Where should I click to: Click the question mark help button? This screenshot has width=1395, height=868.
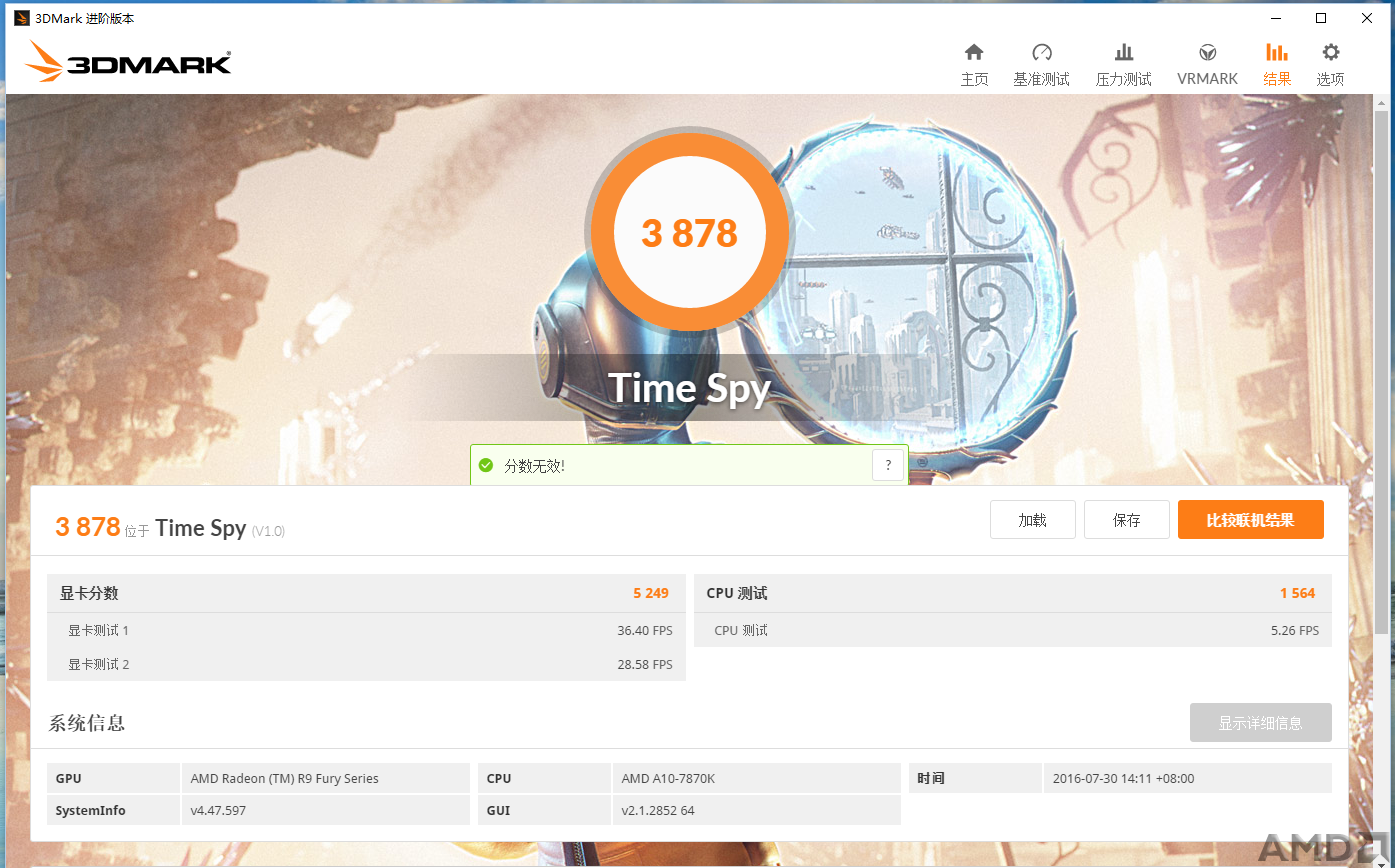888,466
